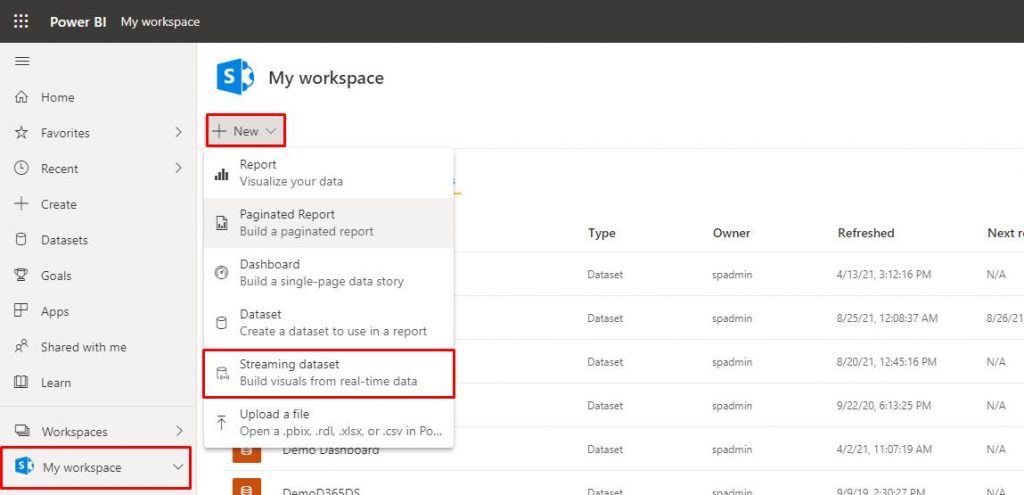Select Upload a file option
1024x495 pixels.
pos(328,423)
